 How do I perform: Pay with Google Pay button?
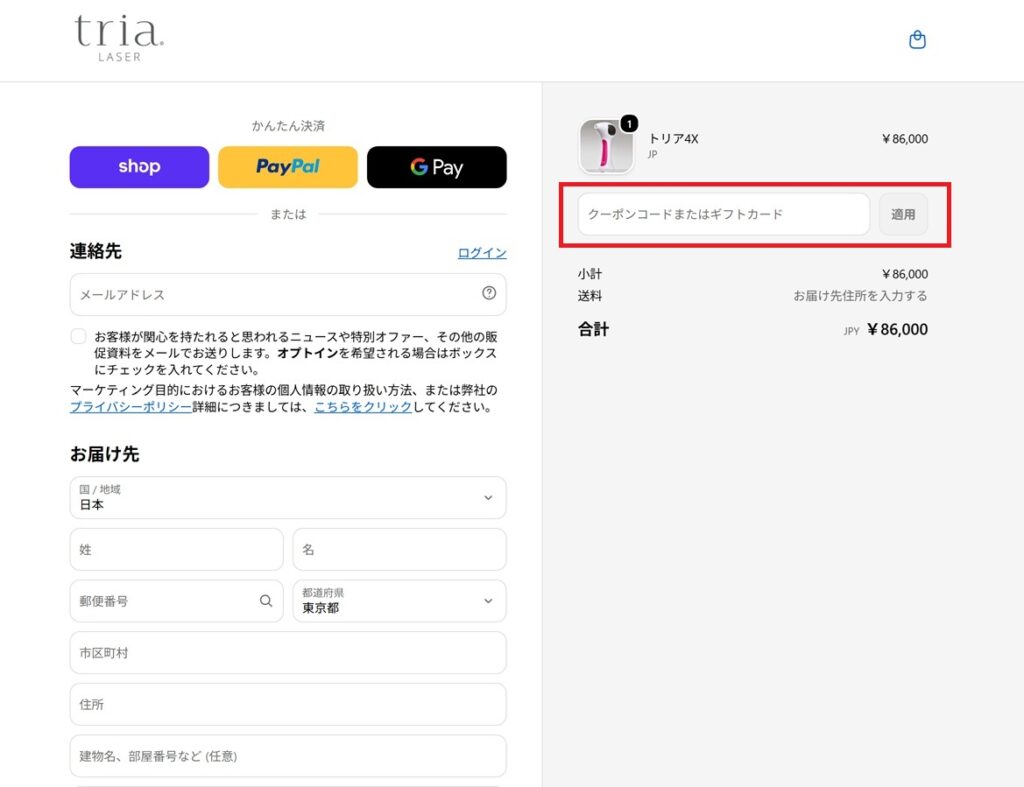pyautogui.click(x=437, y=167)
